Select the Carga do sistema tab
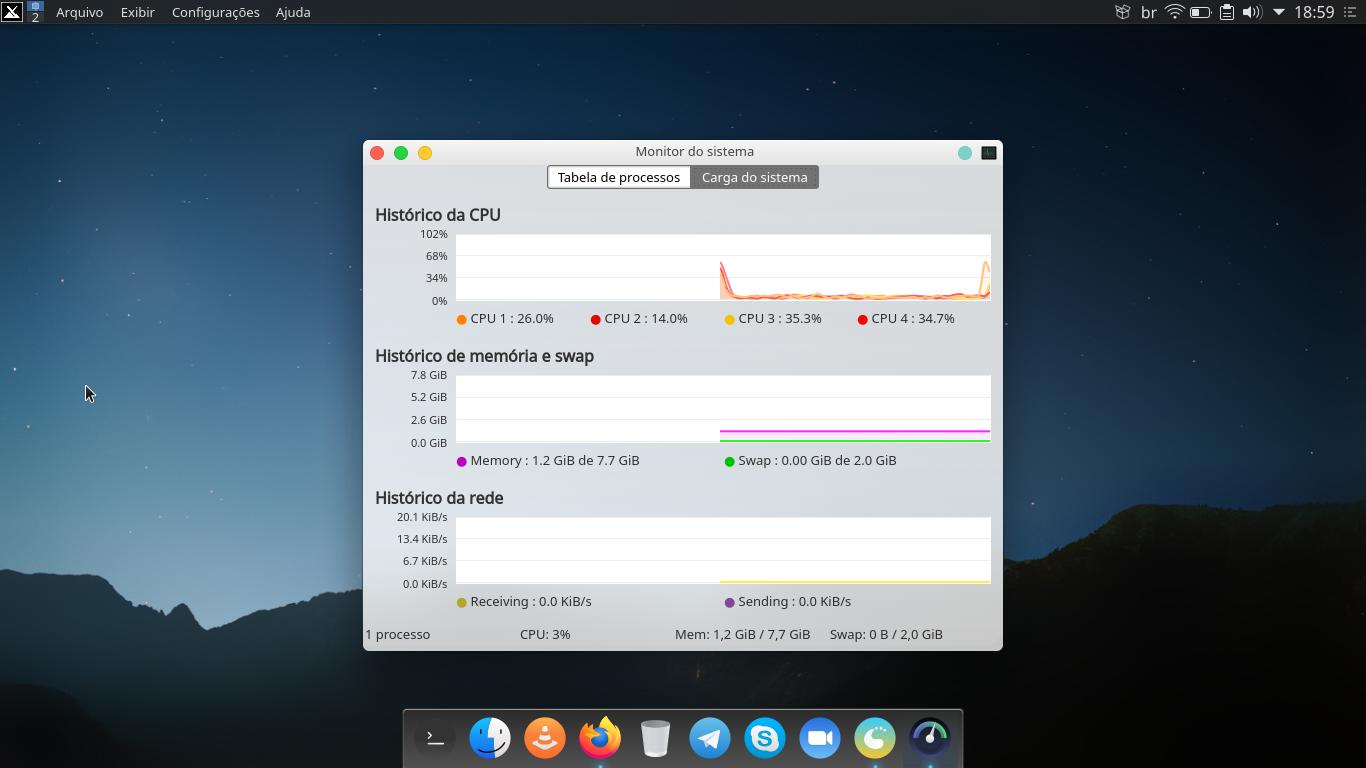The image size is (1366, 768). click(754, 177)
